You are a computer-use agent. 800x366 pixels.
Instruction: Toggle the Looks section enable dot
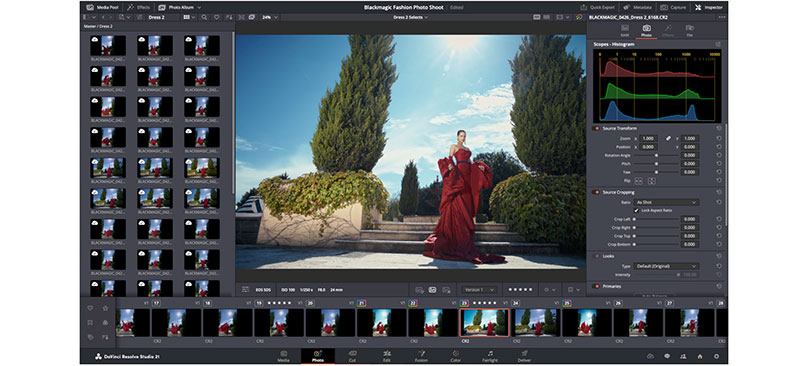[x=596, y=256]
